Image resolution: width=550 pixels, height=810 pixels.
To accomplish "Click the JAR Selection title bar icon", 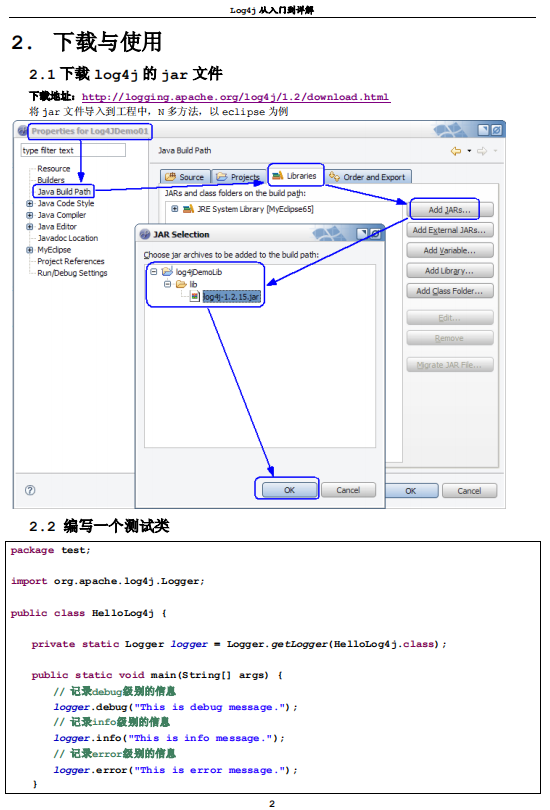I will [145, 234].
